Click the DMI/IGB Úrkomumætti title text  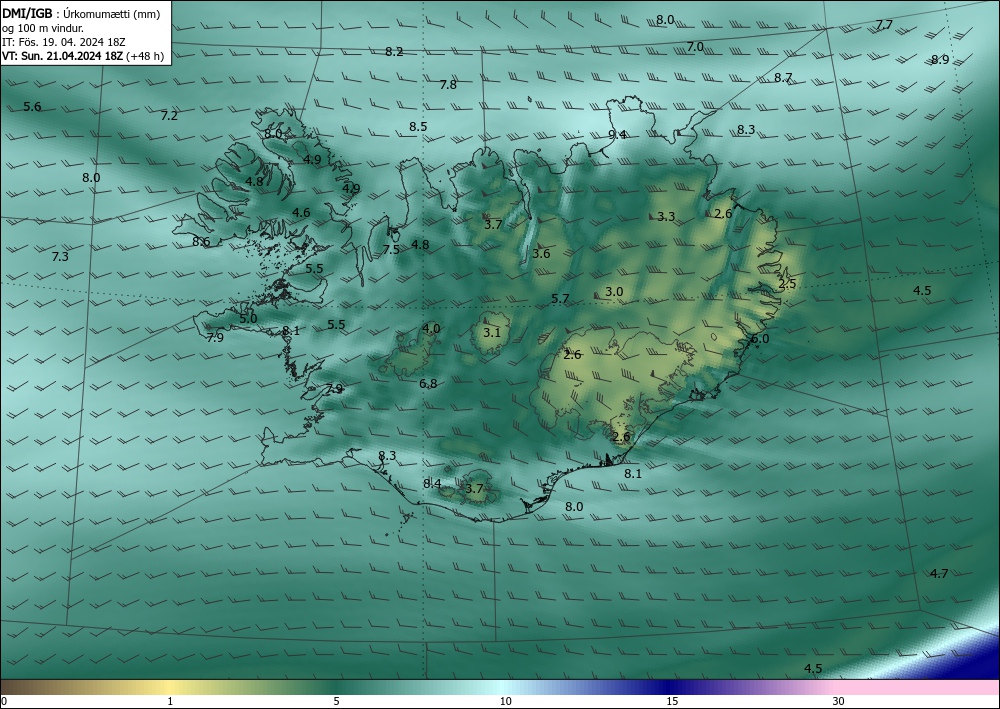pyautogui.click(x=81, y=14)
